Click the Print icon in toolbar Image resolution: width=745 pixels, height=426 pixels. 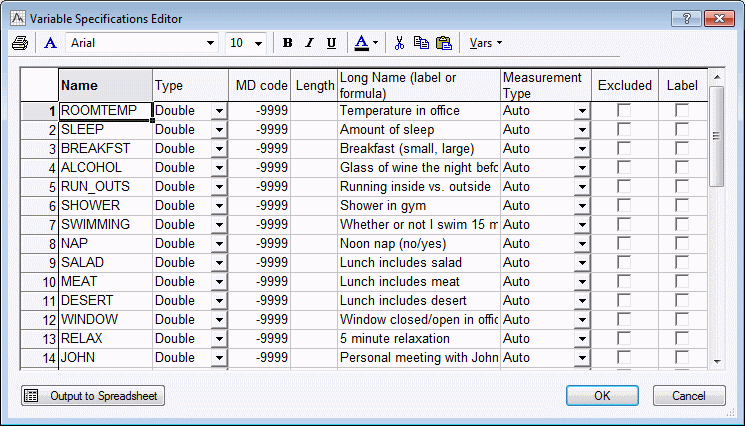pyautogui.click(x=20, y=43)
